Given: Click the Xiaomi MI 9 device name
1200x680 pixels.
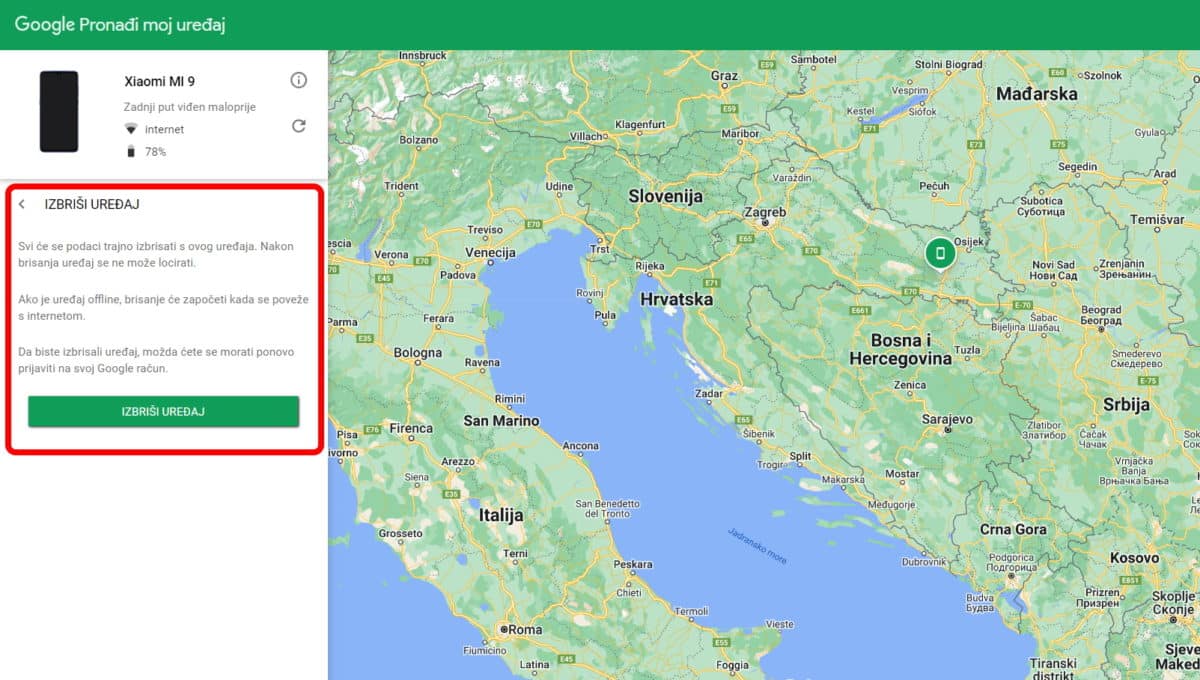Looking at the screenshot, I should 160,81.
